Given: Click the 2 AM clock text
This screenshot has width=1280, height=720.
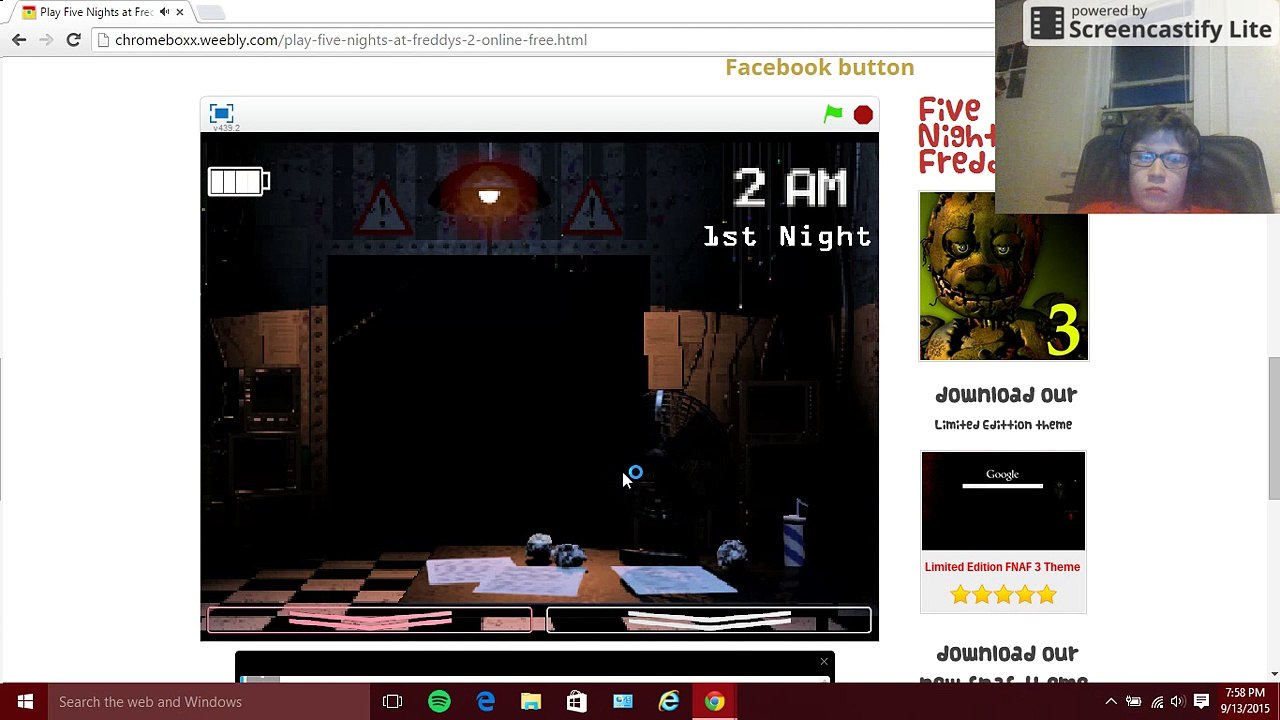Looking at the screenshot, I should pos(790,188).
